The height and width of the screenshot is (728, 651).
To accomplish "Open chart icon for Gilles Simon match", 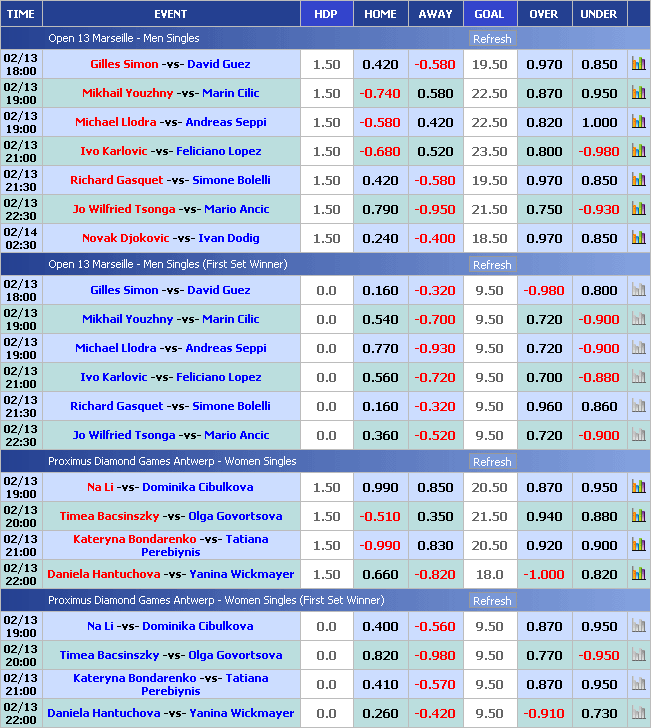I will [638, 64].
